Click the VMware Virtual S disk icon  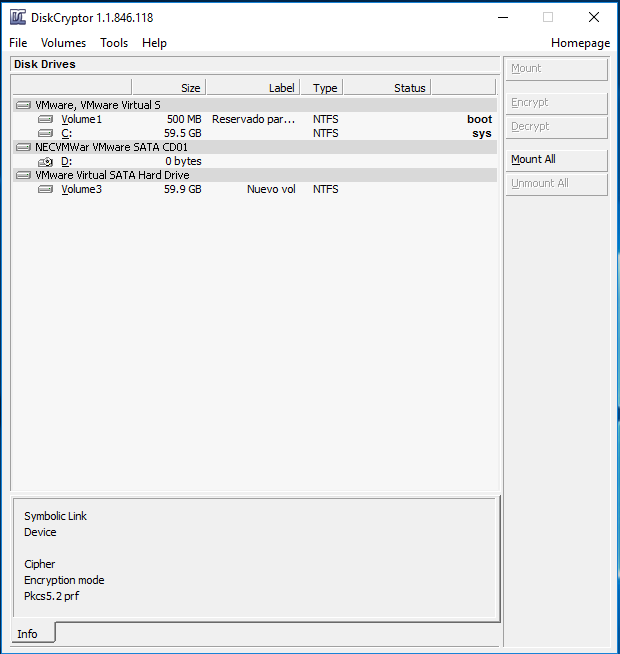23,105
